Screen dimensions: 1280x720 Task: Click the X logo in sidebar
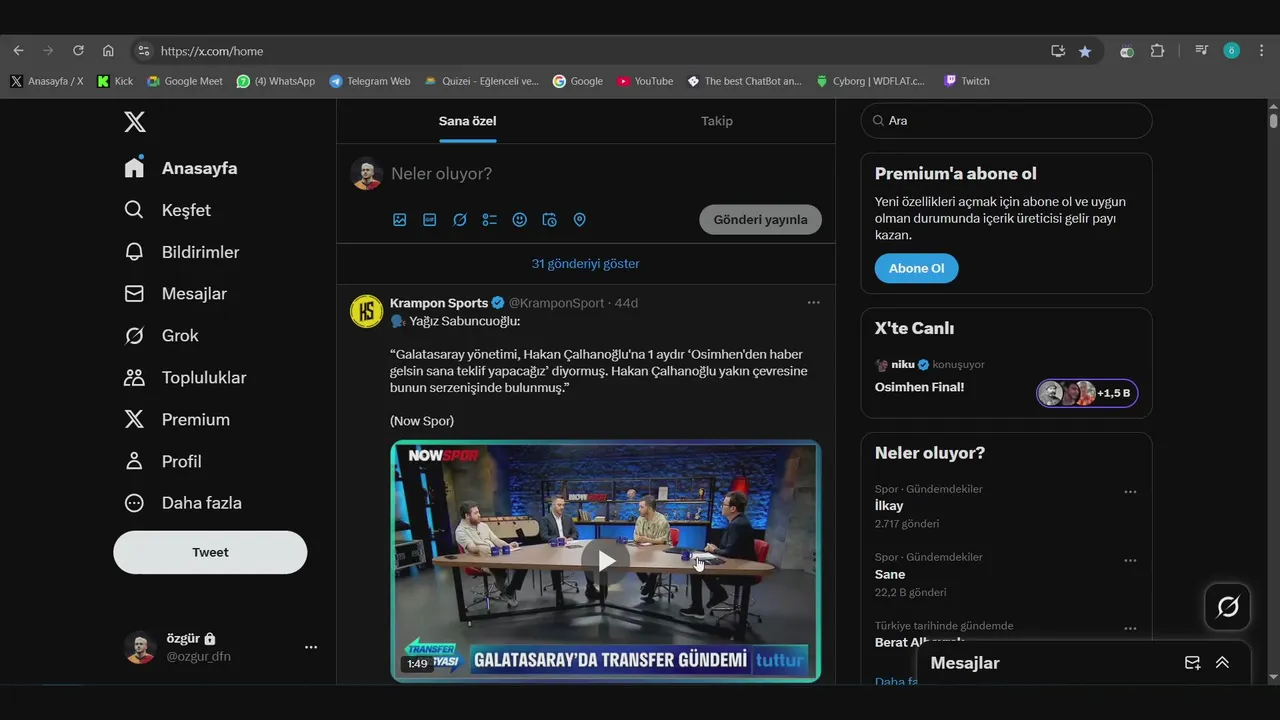tap(135, 122)
